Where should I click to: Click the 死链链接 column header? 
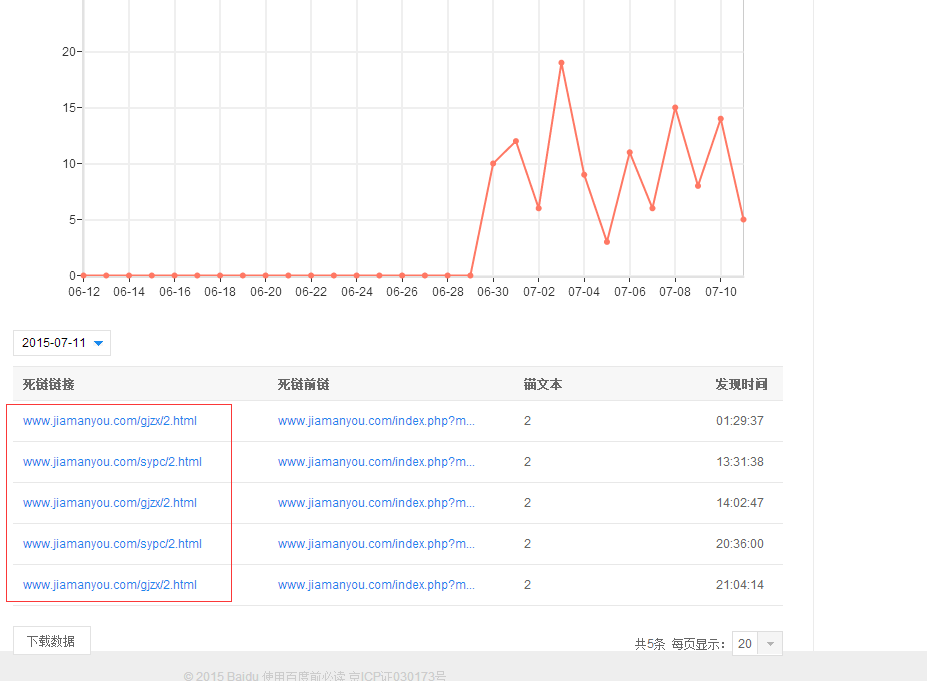(48, 384)
